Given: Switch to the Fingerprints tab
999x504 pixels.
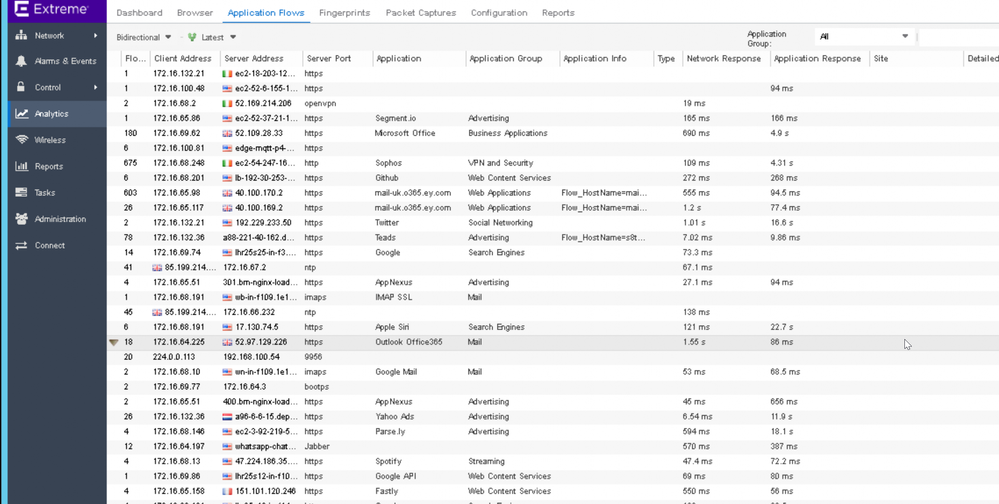Looking at the screenshot, I should tap(344, 13).
